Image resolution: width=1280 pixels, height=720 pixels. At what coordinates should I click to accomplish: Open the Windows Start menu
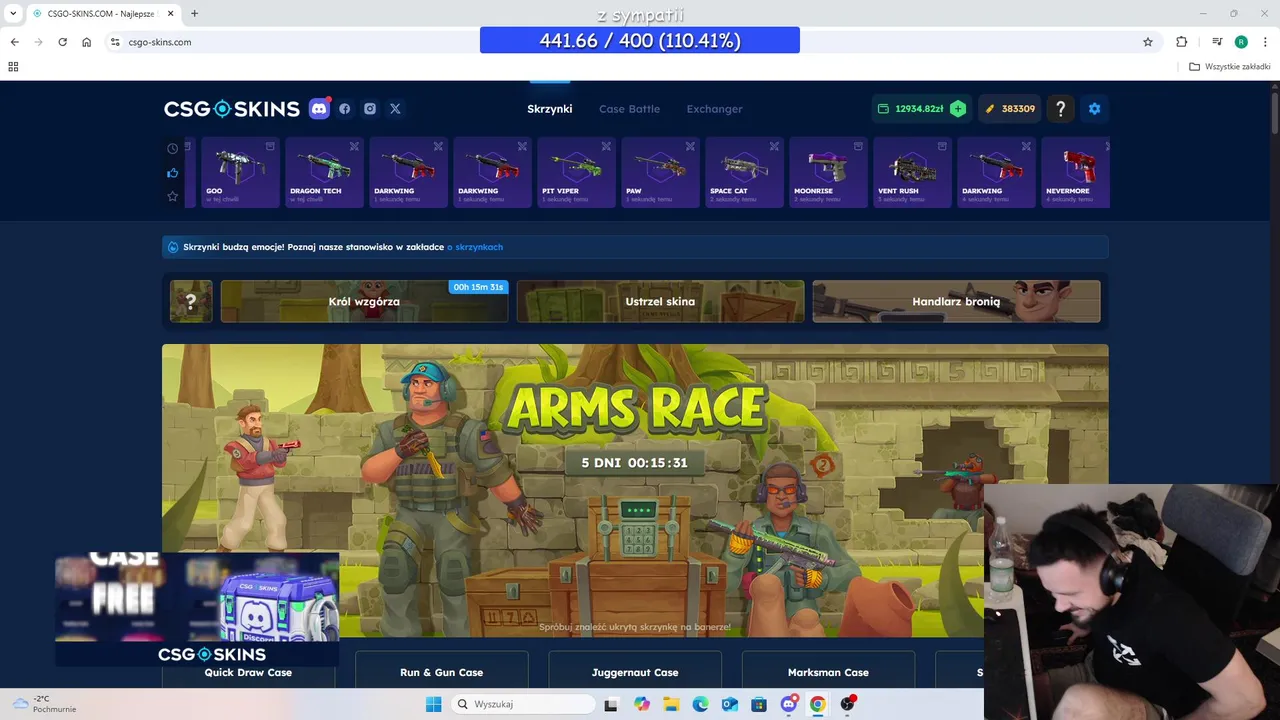433,704
